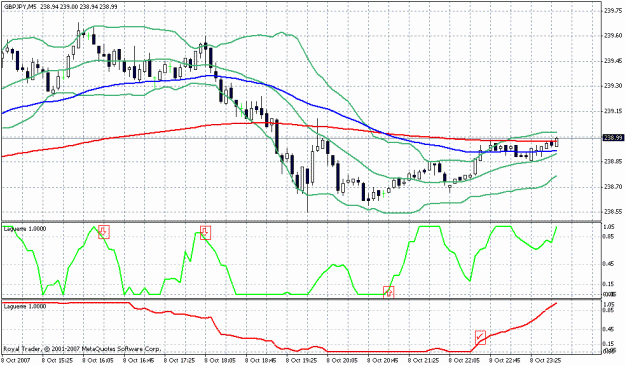Click the 239.15 price axis label

(x=613, y=111)
